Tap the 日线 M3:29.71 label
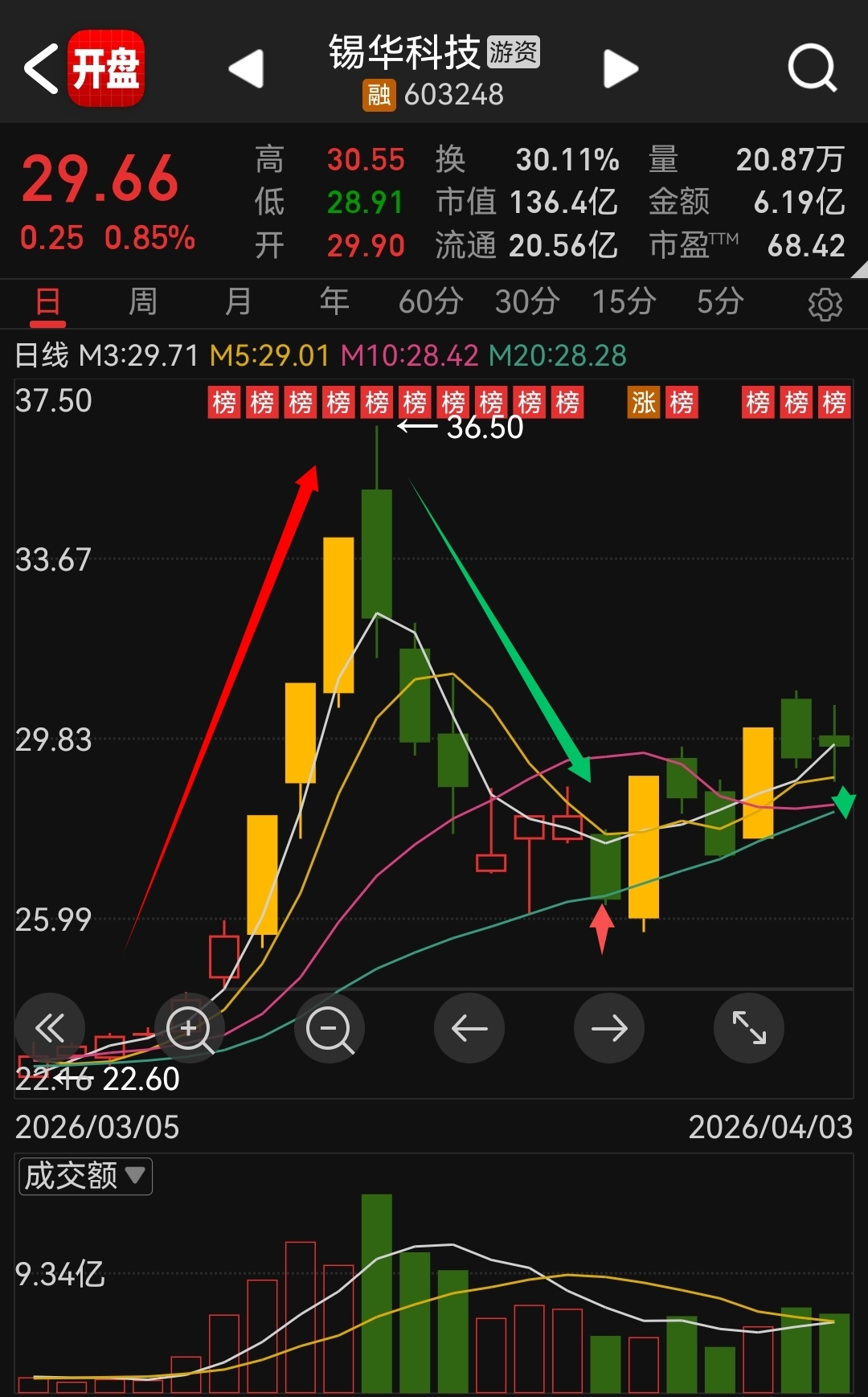The height and width of the screenshot is (1397, 868). point(107,355)
